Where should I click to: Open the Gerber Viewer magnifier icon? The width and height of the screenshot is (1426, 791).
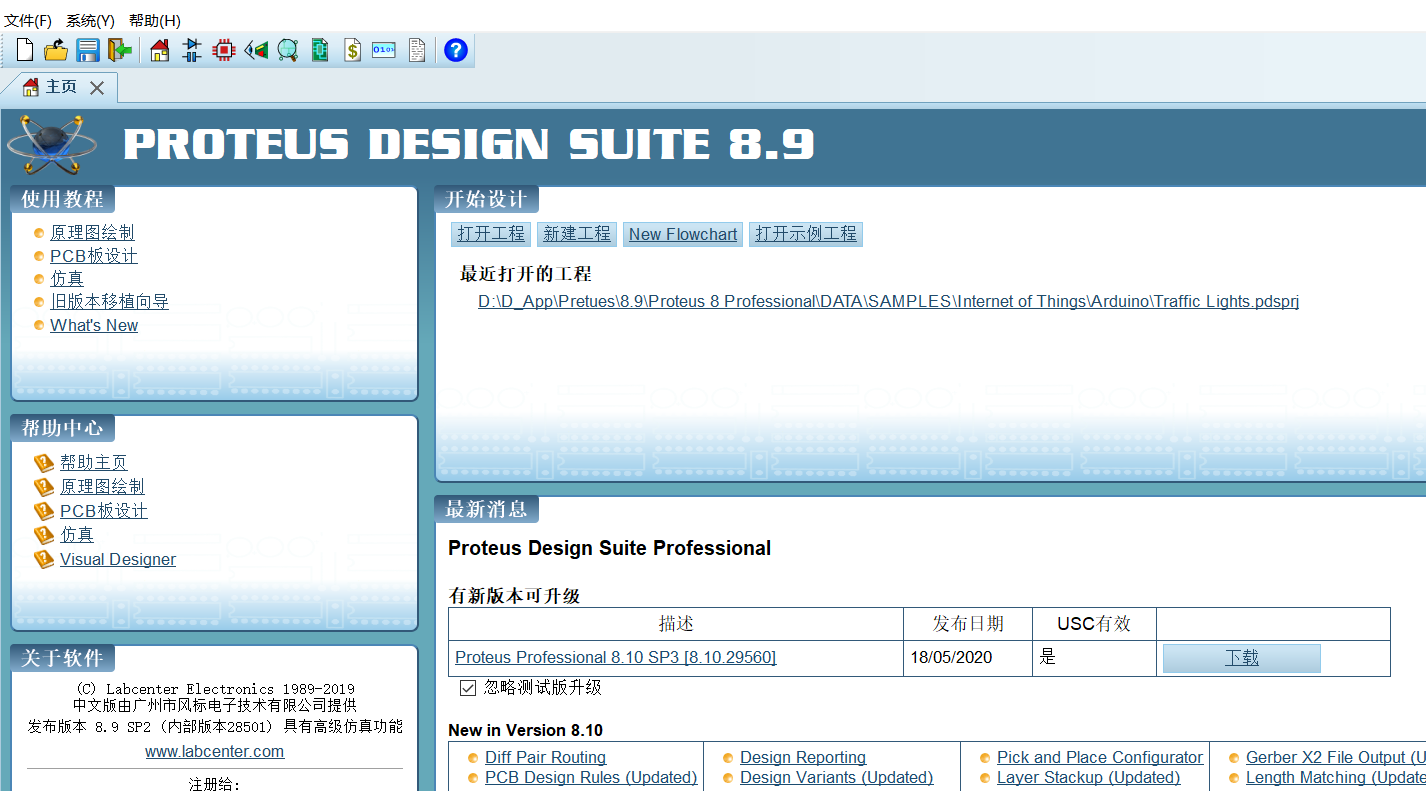(288, 50)
